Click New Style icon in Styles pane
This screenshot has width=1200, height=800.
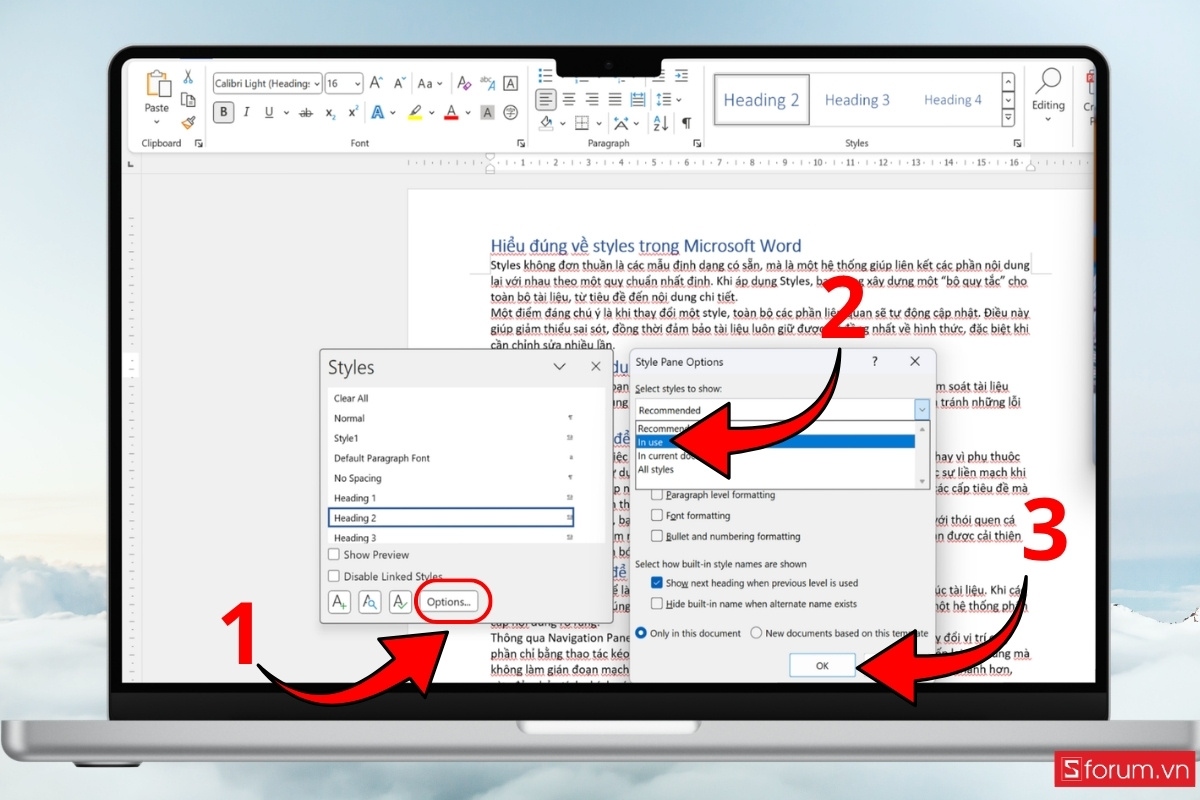coord(339,602)
